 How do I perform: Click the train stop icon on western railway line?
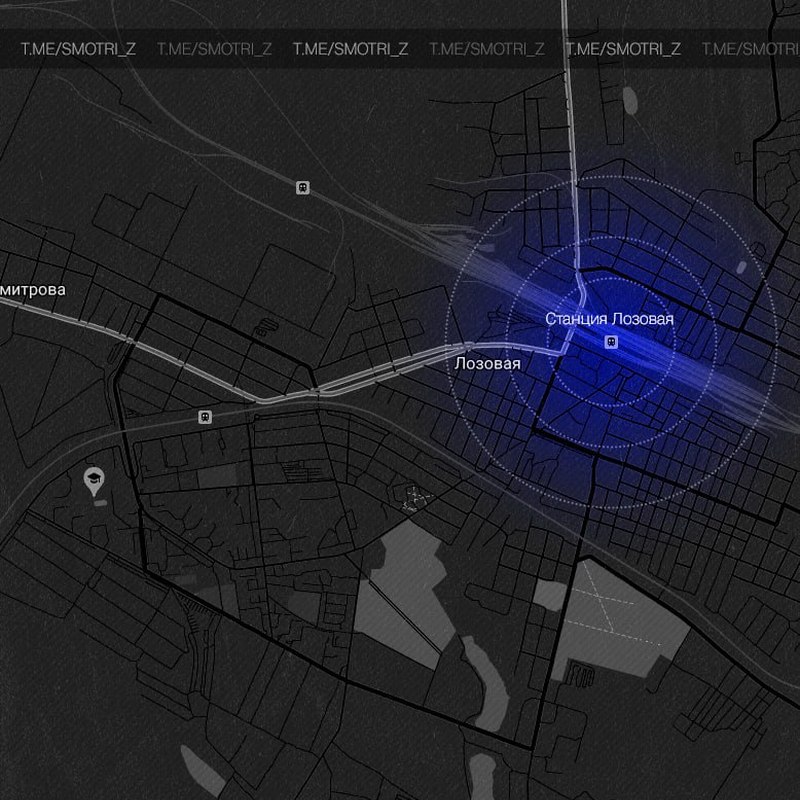click(205, 417)
